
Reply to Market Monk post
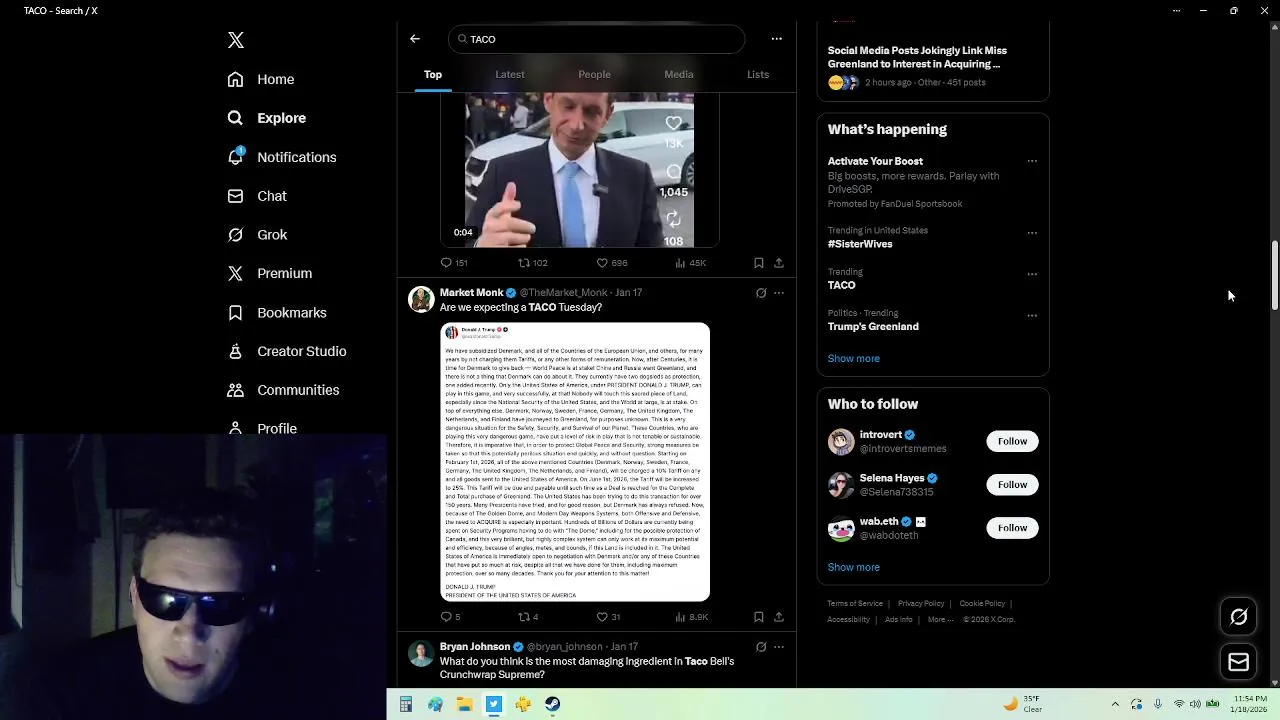tap(450, 617)
